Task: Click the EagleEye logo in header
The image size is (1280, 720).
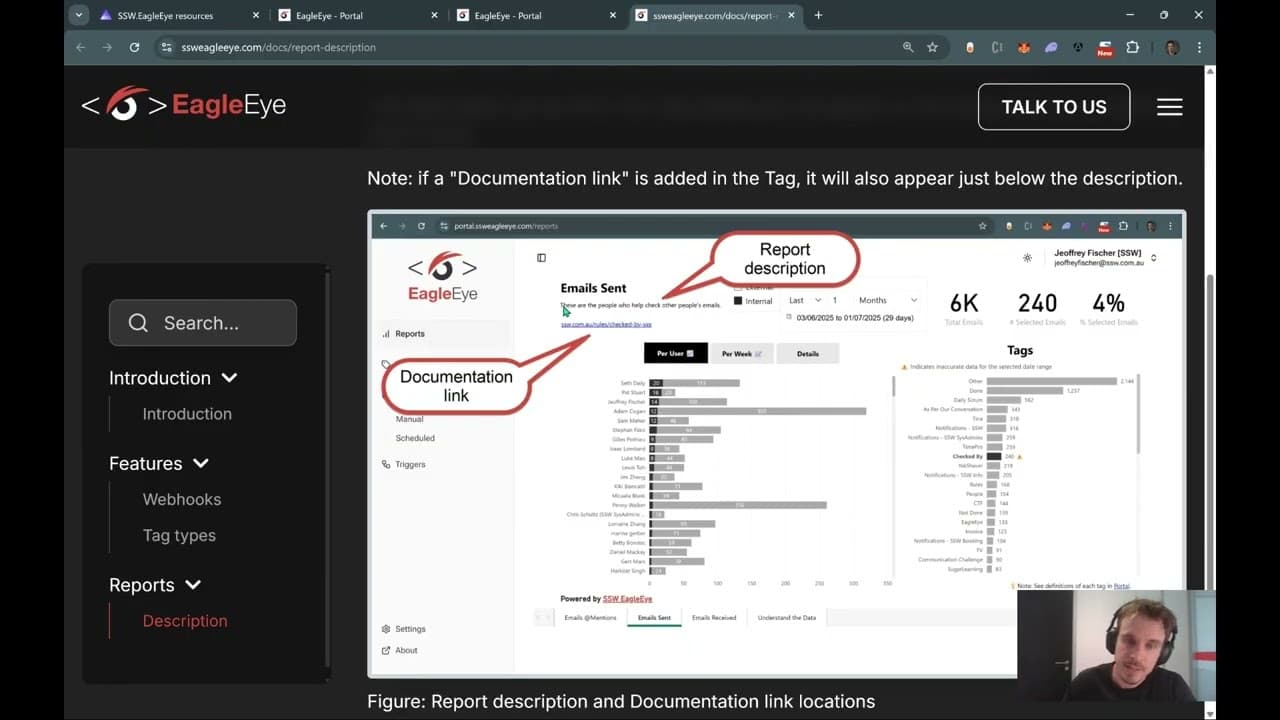Action: [184, 104]
